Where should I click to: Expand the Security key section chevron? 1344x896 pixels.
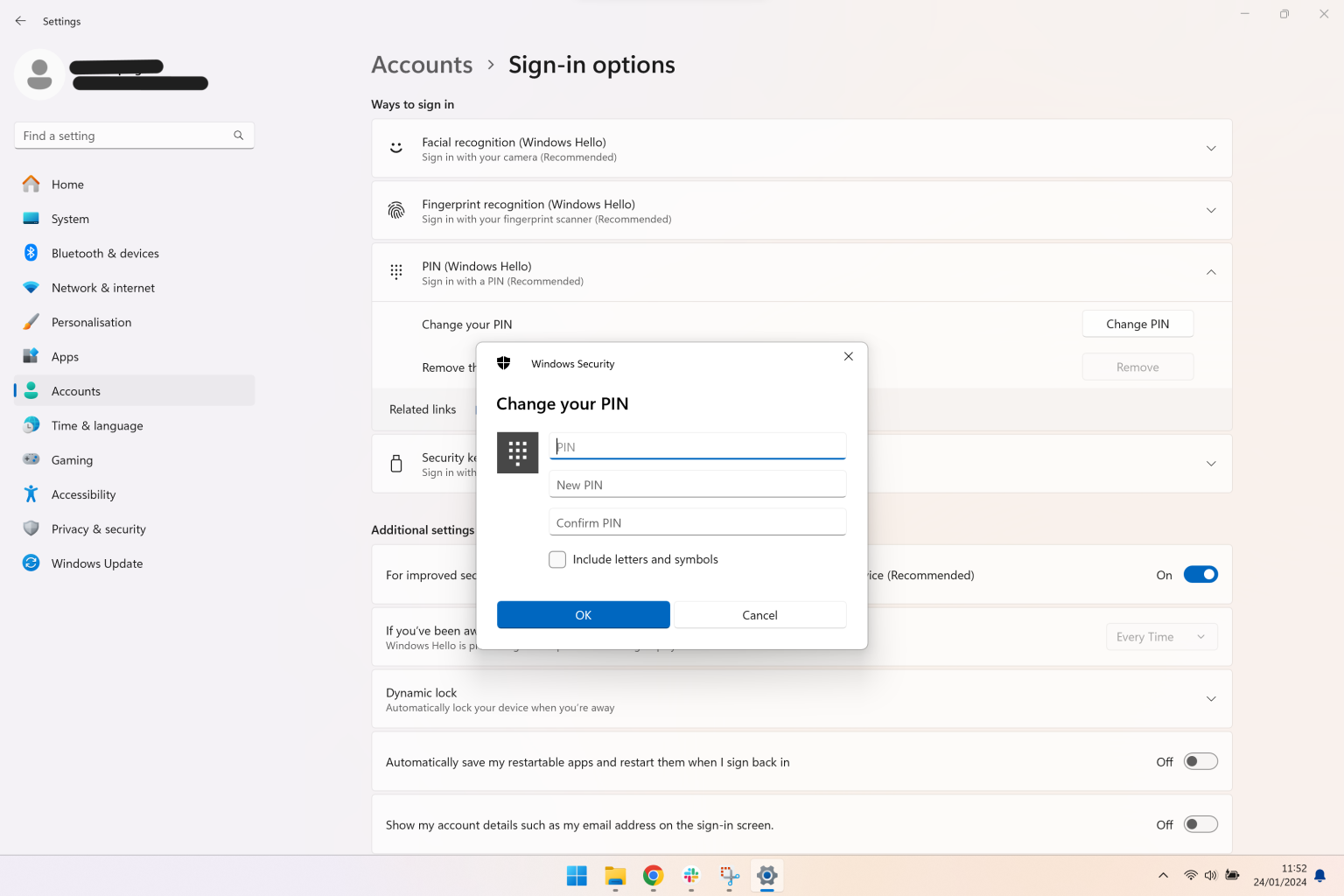click(x=1211, y=464)
